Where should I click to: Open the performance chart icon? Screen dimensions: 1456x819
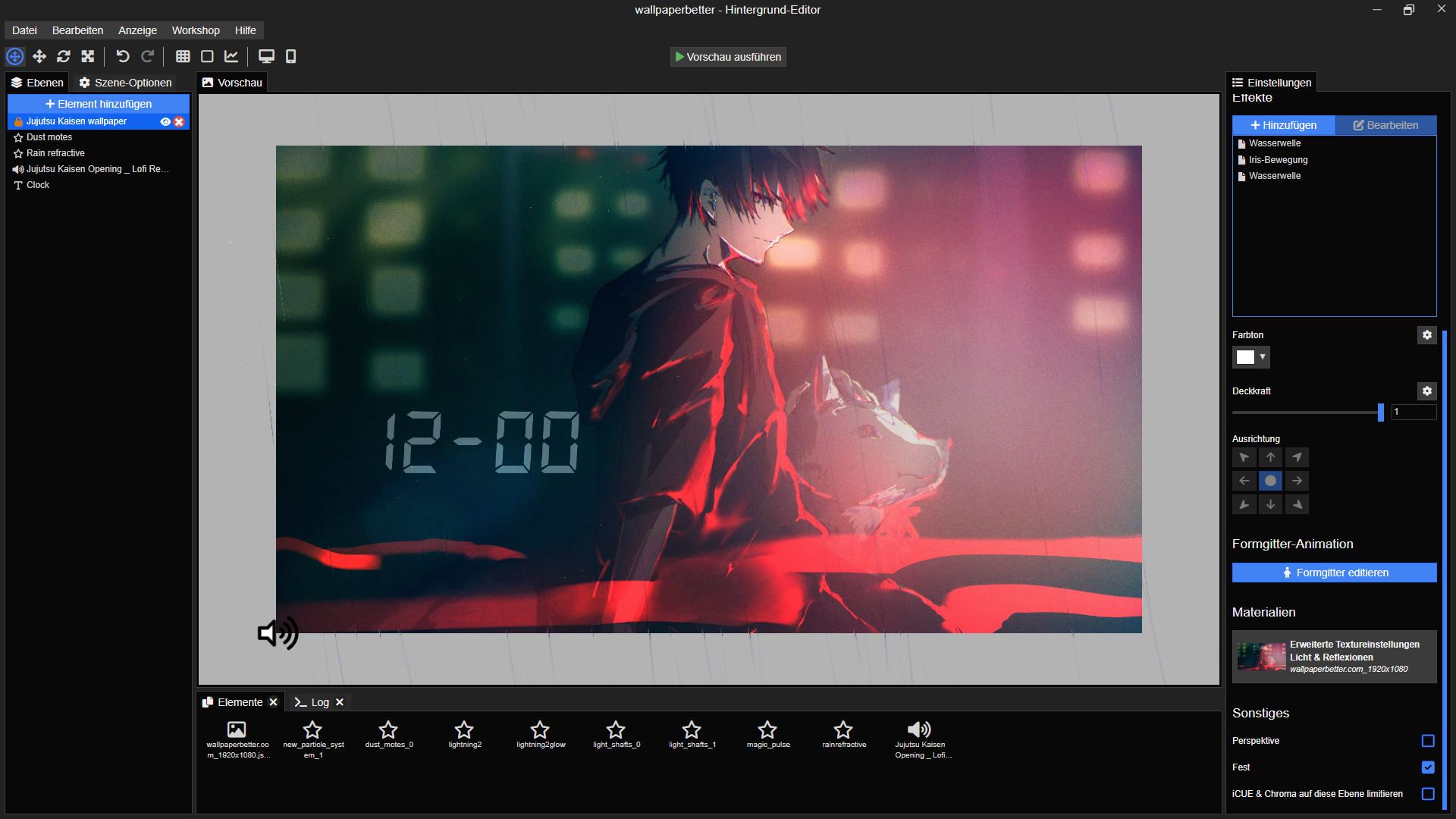click(x=231, y=56)
